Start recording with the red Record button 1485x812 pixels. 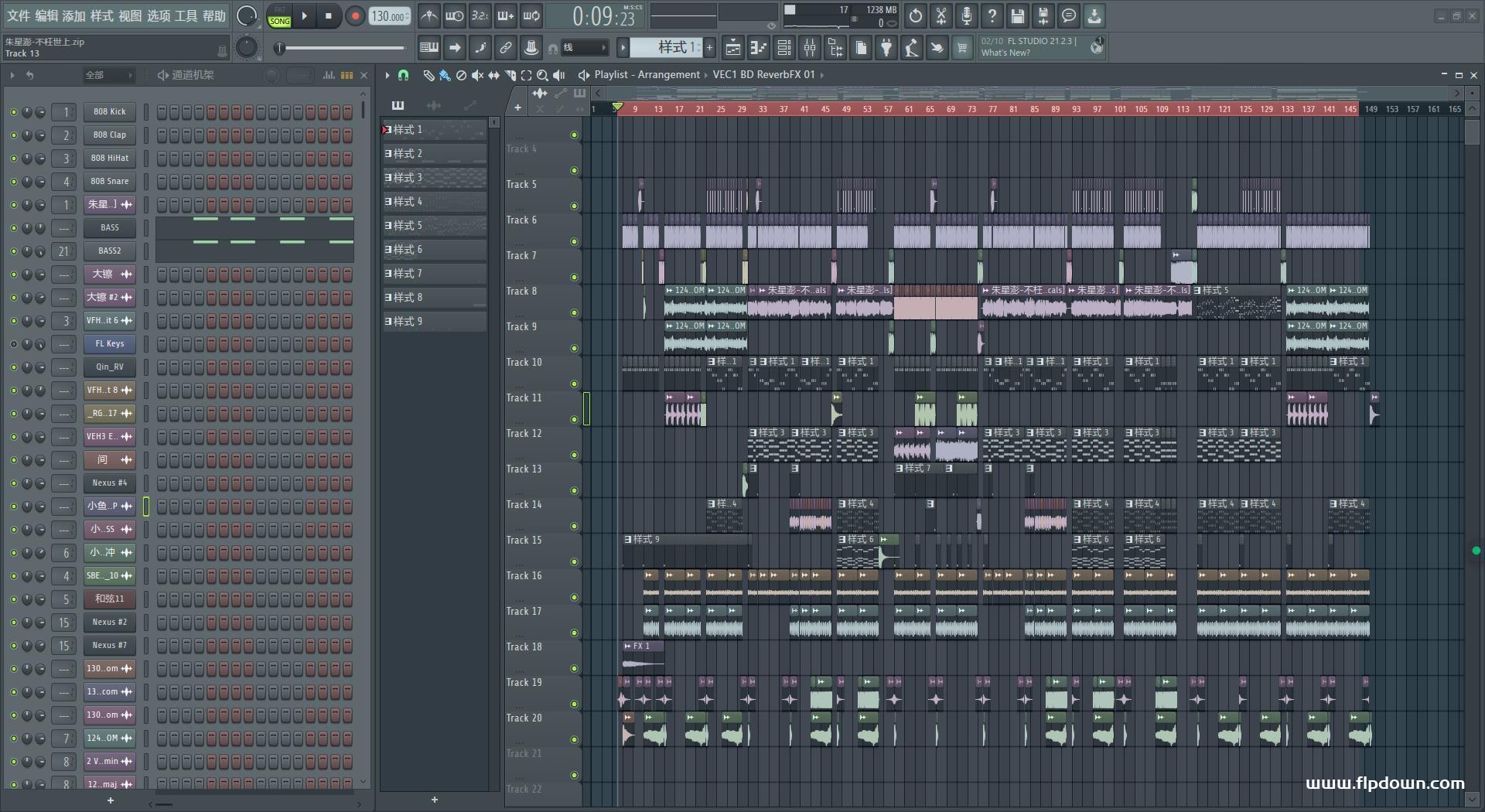355,15
